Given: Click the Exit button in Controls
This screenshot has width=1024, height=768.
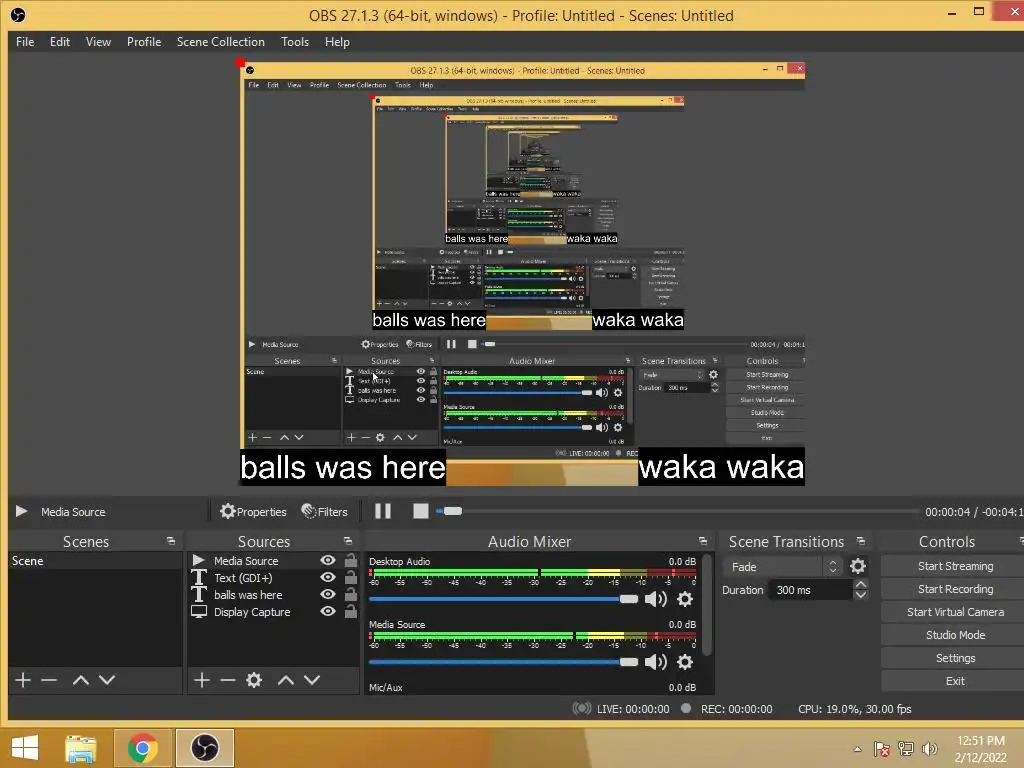Looking at the screenshot, I should pyautogui.click(x=955, y=681).
